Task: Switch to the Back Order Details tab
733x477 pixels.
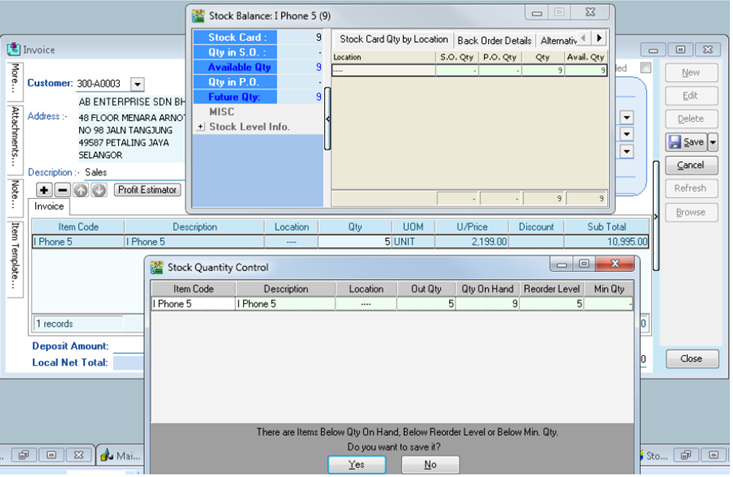Action: coord(493,40)
